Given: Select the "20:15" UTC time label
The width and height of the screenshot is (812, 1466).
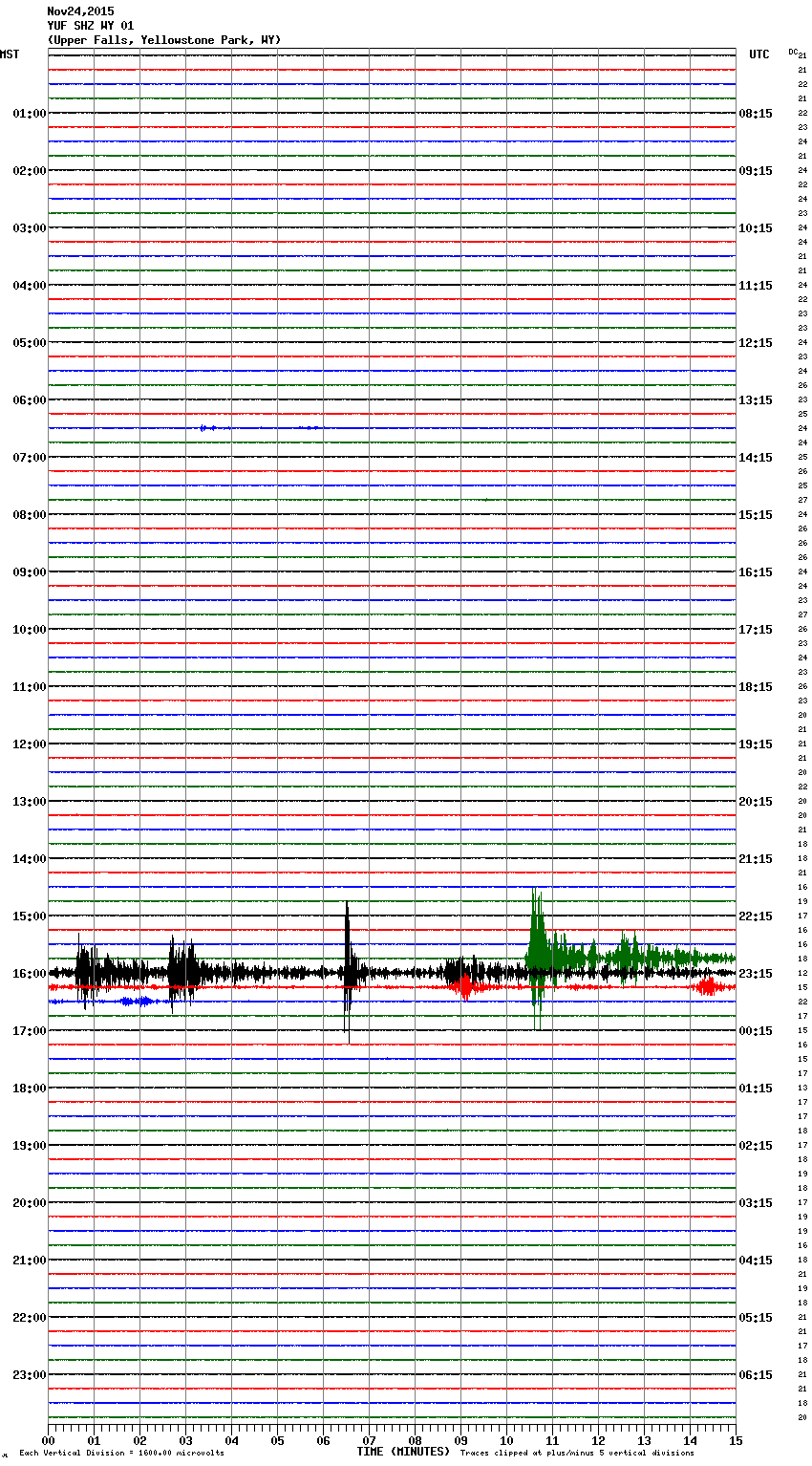Looking at the screenshot, I should [x=756, y=802].
